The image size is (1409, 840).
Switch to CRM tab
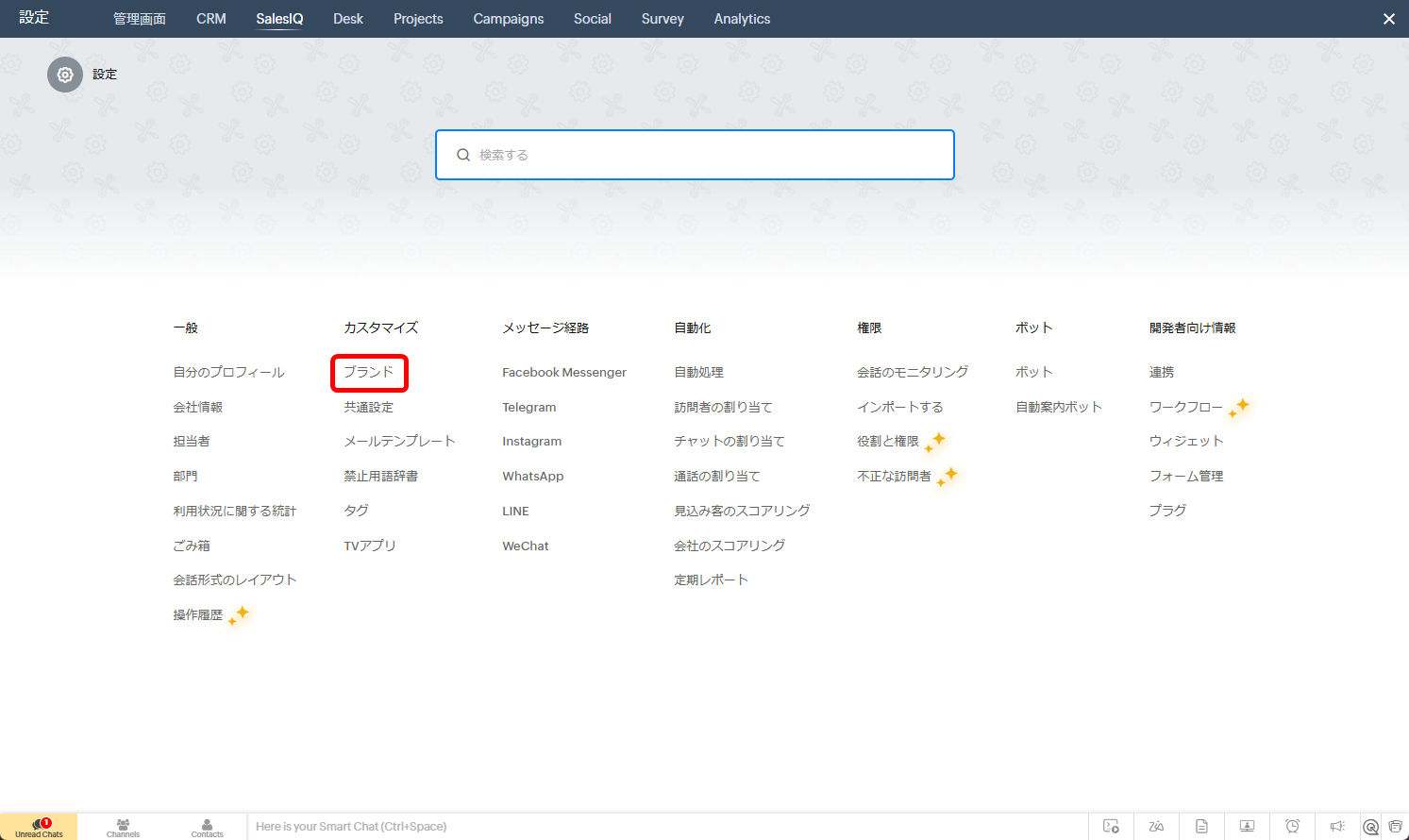[211, 19]
